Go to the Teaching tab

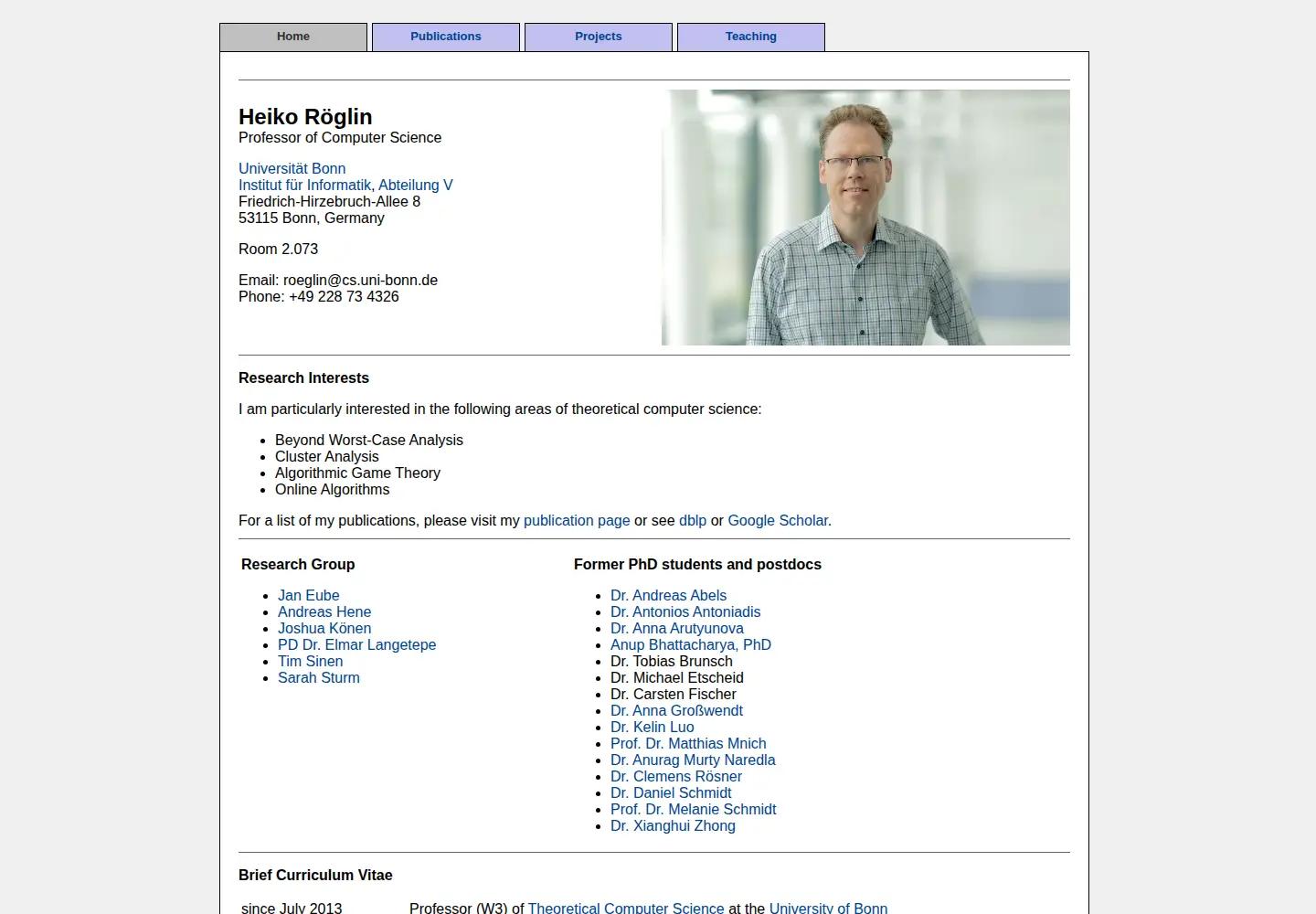tap(751, 37)
